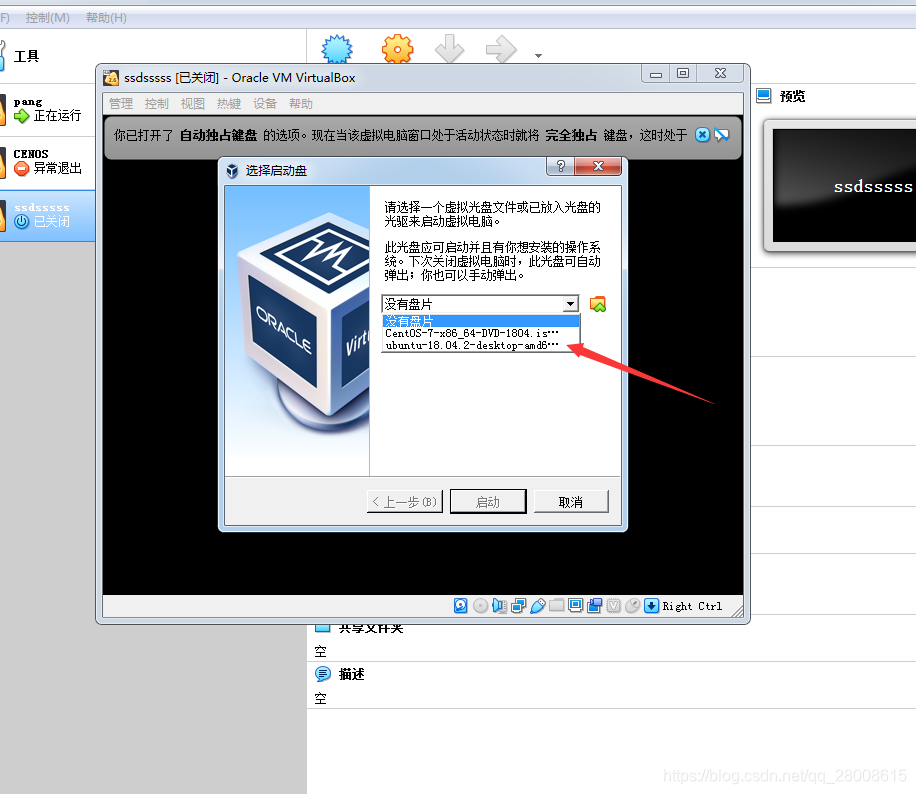Select the pang virtual machine in the list

click(x=47, y=110)
